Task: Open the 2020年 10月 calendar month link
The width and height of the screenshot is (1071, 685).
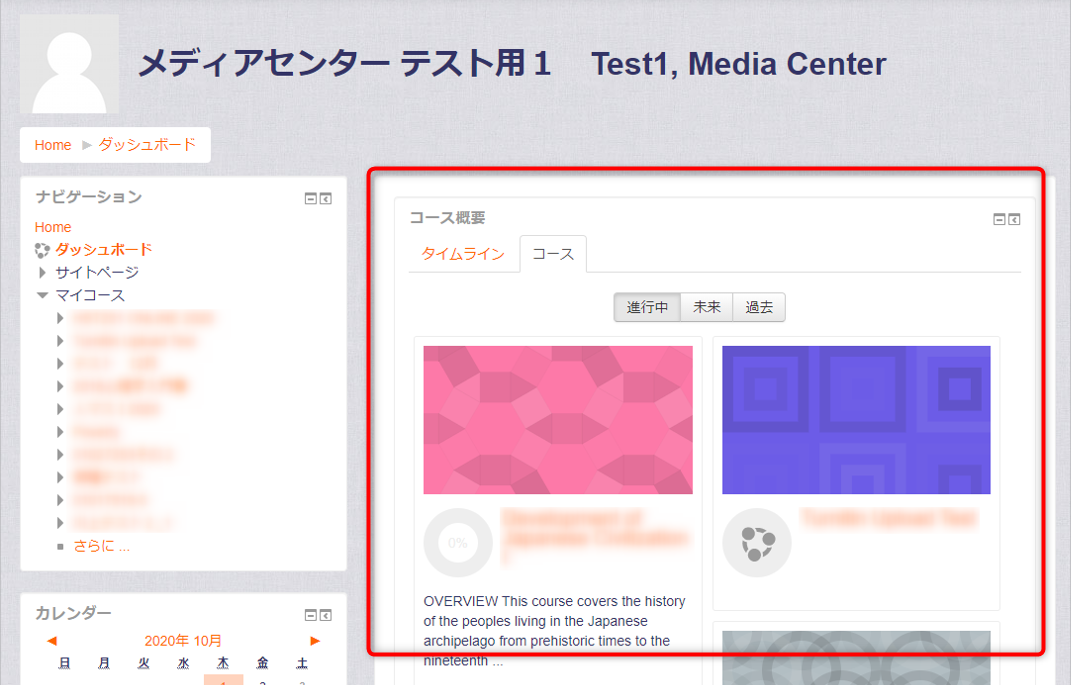Action: pos(183,641)
